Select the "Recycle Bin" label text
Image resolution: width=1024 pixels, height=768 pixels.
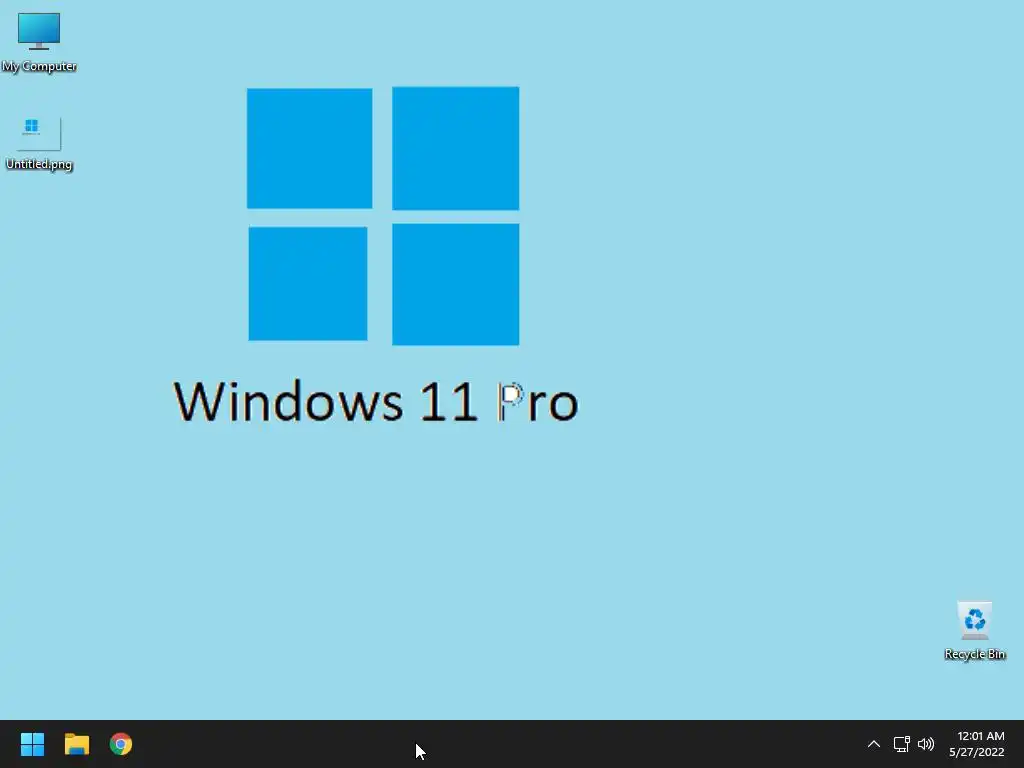[x=975, y=654]
